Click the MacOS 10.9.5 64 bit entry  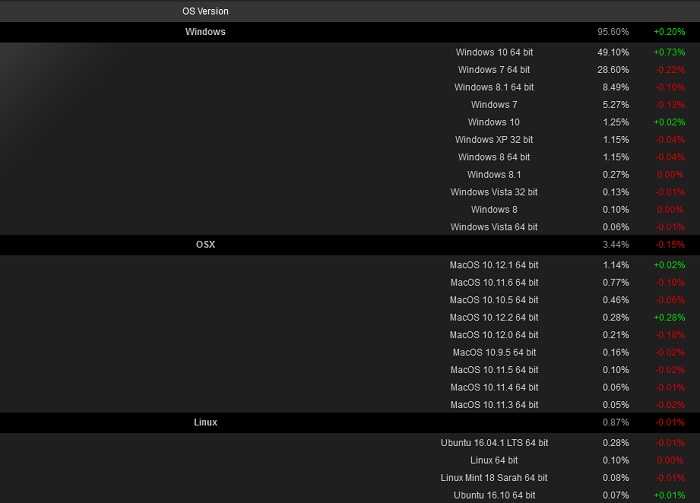pos(494,352)
